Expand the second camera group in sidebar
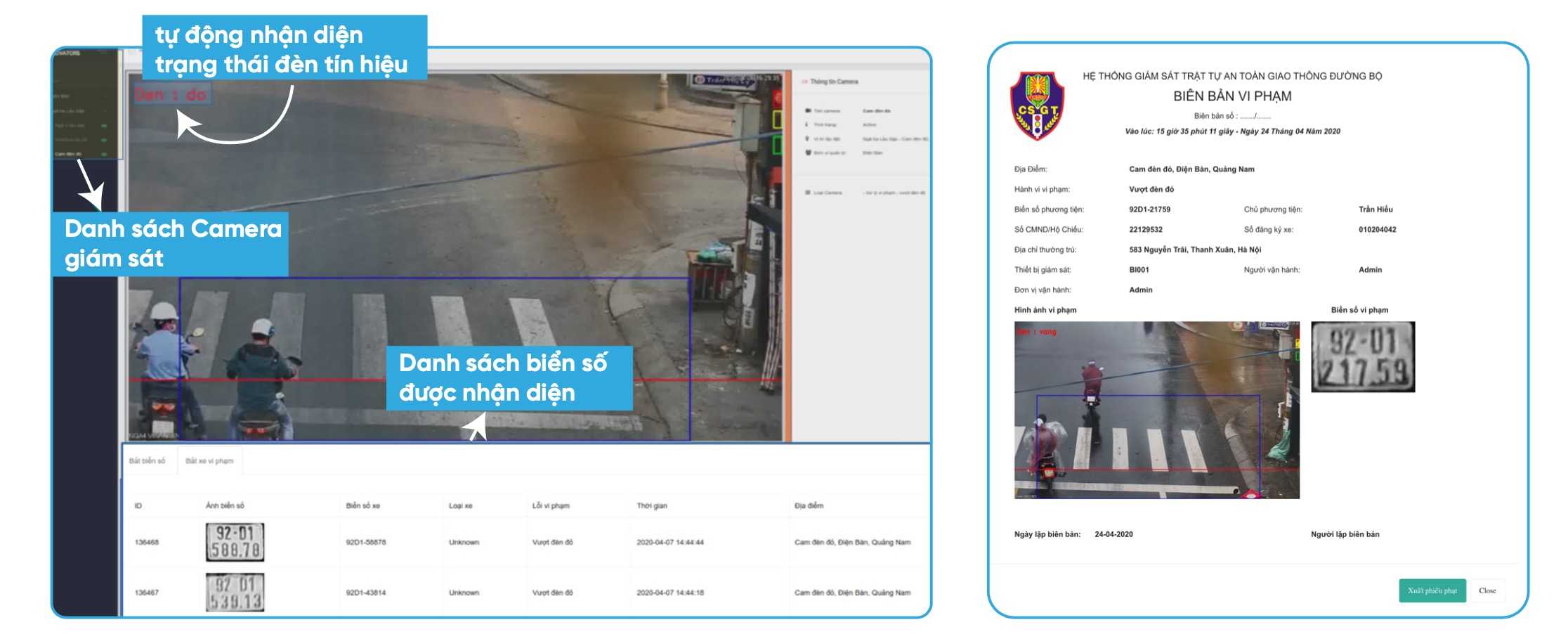The height and width of the screenshot is (634, 1568). click(x=105, y=111)
